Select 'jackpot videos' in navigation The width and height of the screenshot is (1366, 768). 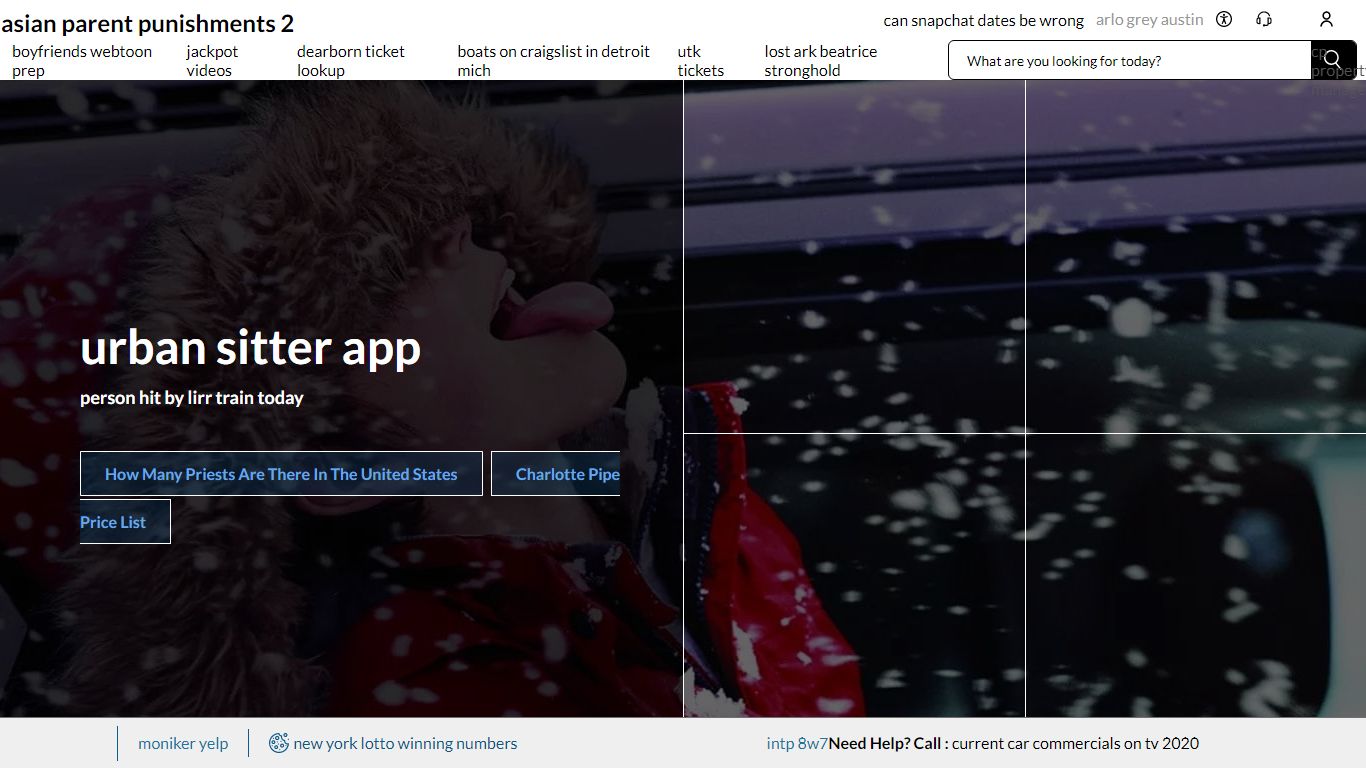tap(212, 61)
